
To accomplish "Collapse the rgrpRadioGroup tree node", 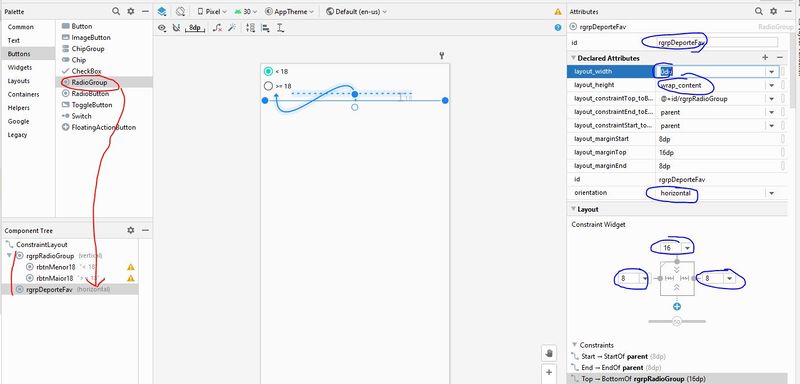I will point(9,255).
